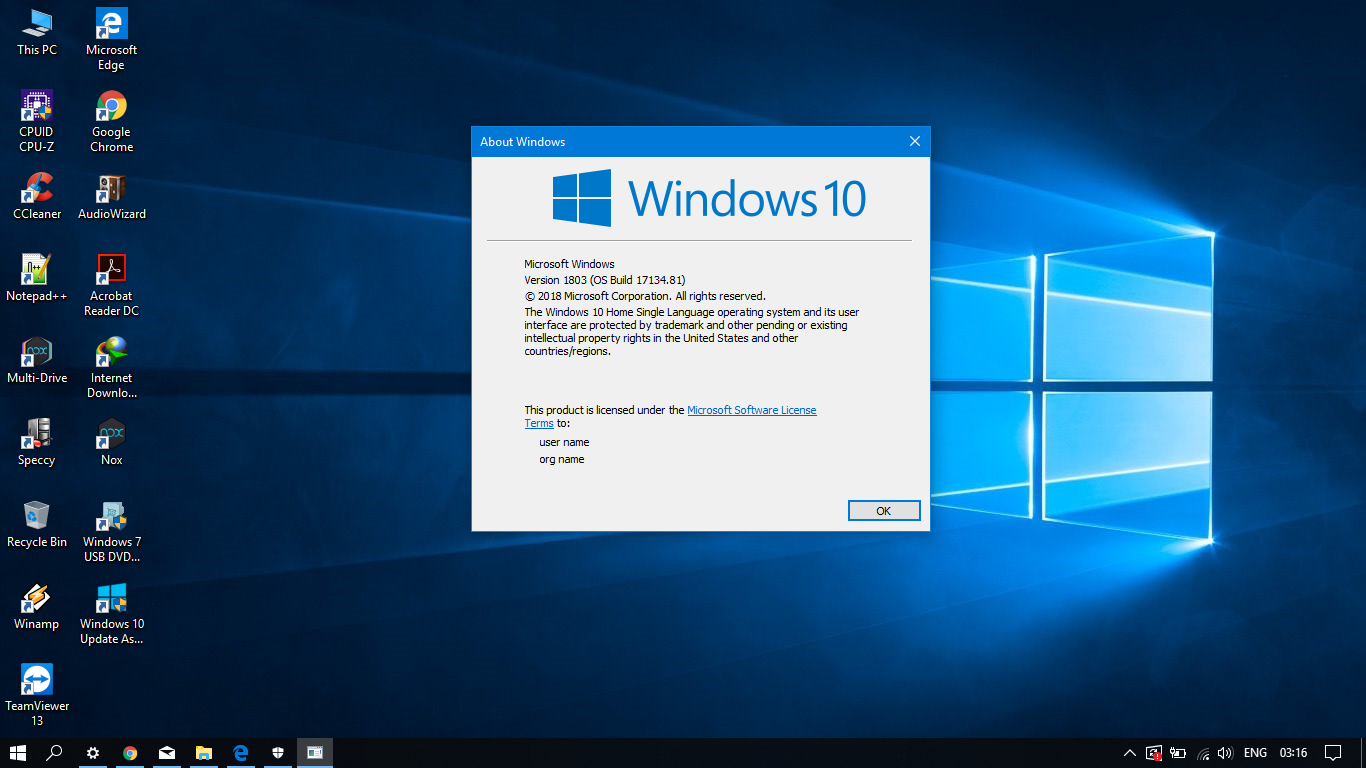This screenshot has height=768, width=1366.
Task: Open AudioWizard desktop shortcut
Action: (111, 196)
